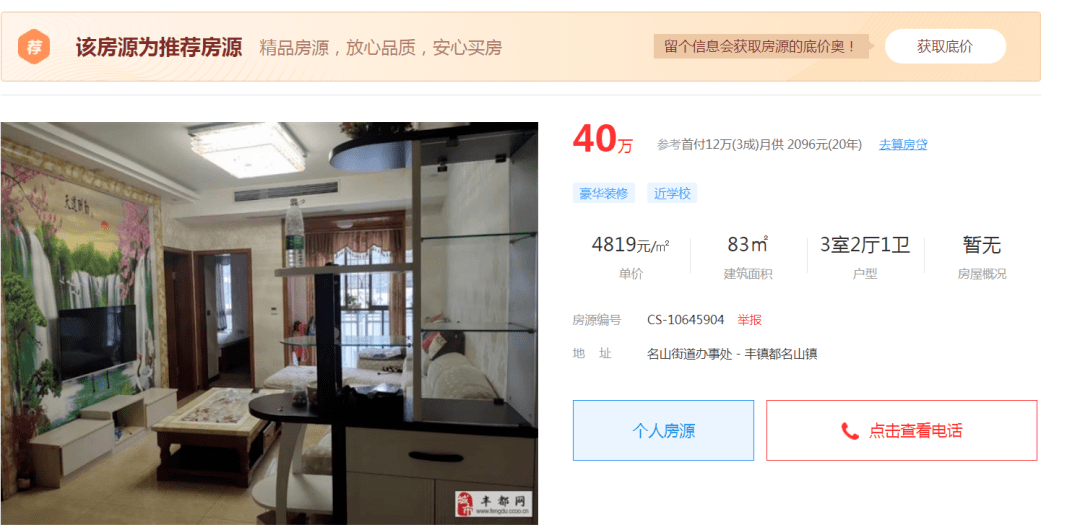This screenshot has height=530, width=1080.
Task: Click 获取底价 button in banner
Action: [945, 46]
